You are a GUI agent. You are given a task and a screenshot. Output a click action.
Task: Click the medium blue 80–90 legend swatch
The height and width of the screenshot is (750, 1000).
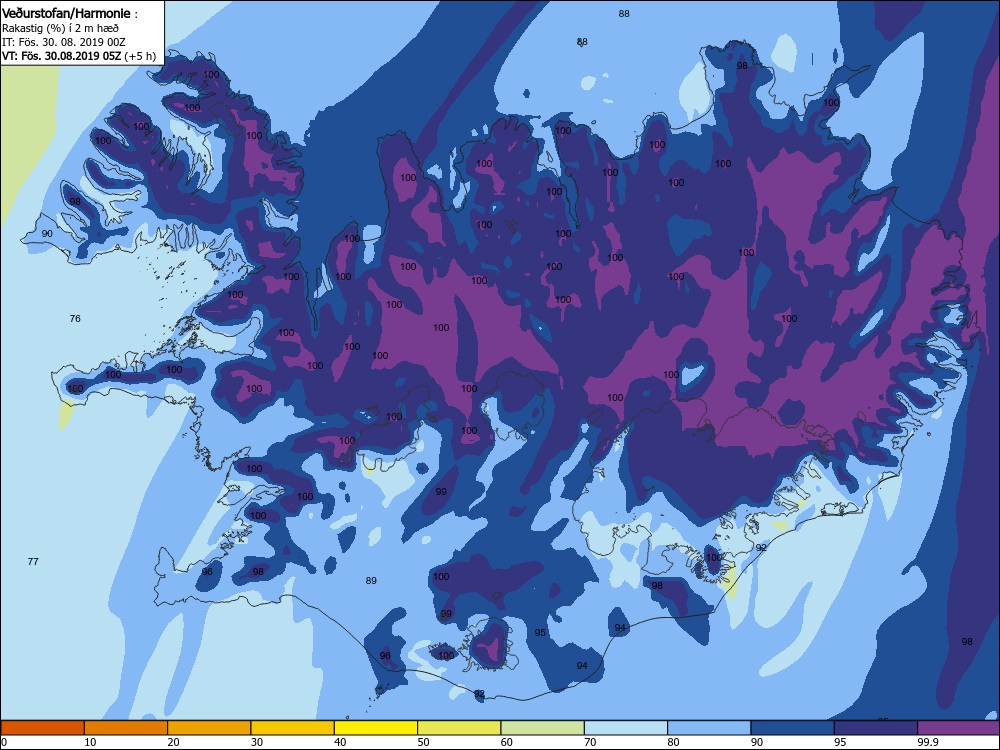709,728
